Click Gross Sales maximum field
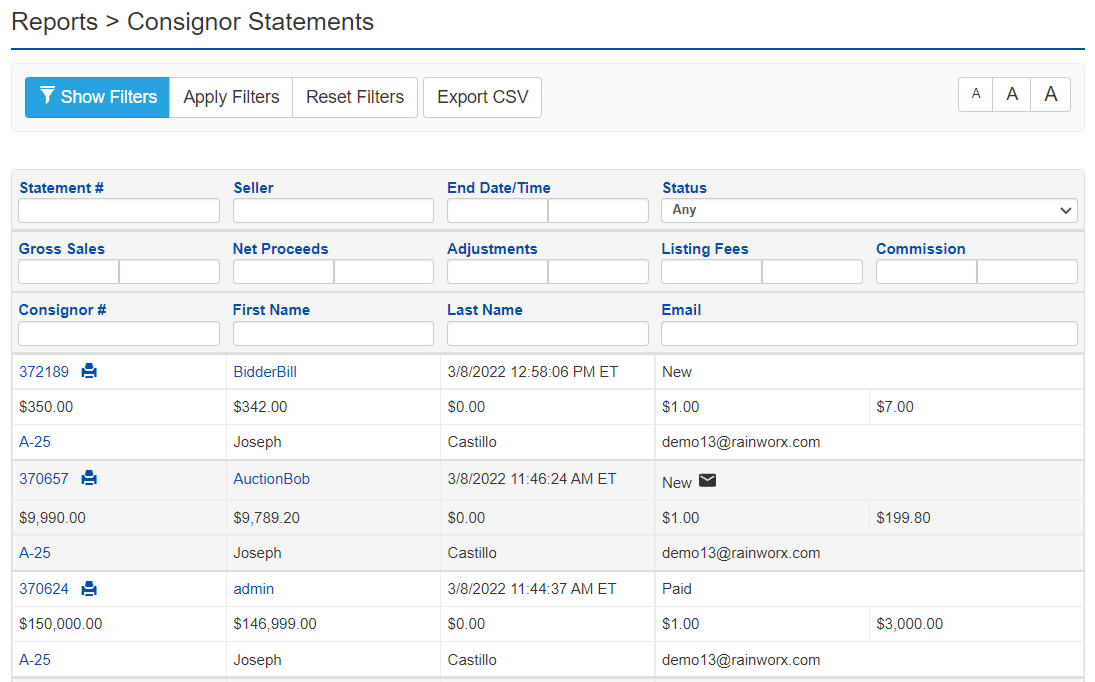Image resolution: width=1095 pixels, height=682 pixels. pos(170,272)
